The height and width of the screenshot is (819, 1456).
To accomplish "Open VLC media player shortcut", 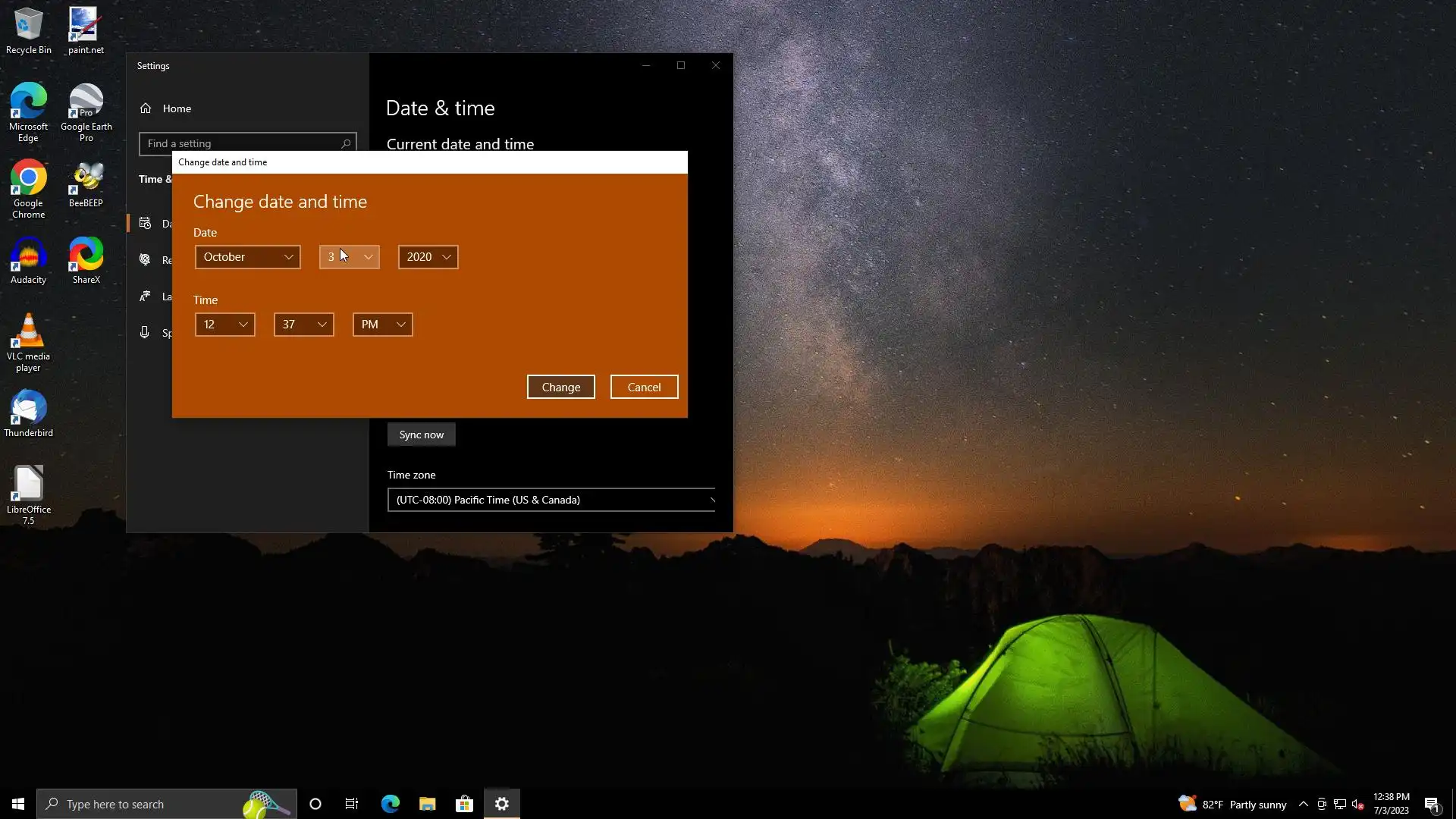I will [x=28, y=341].
